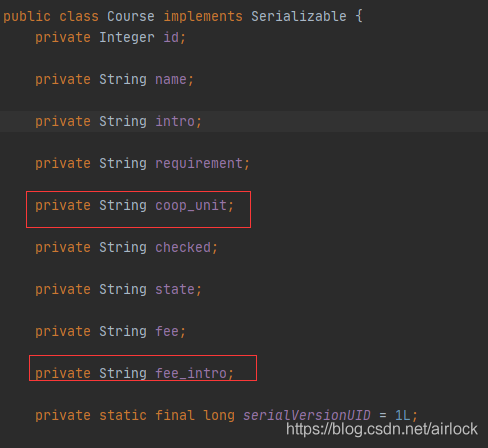Screen dimensions: 488x448
Task: Click the static keyword
Action: (123, 415)
